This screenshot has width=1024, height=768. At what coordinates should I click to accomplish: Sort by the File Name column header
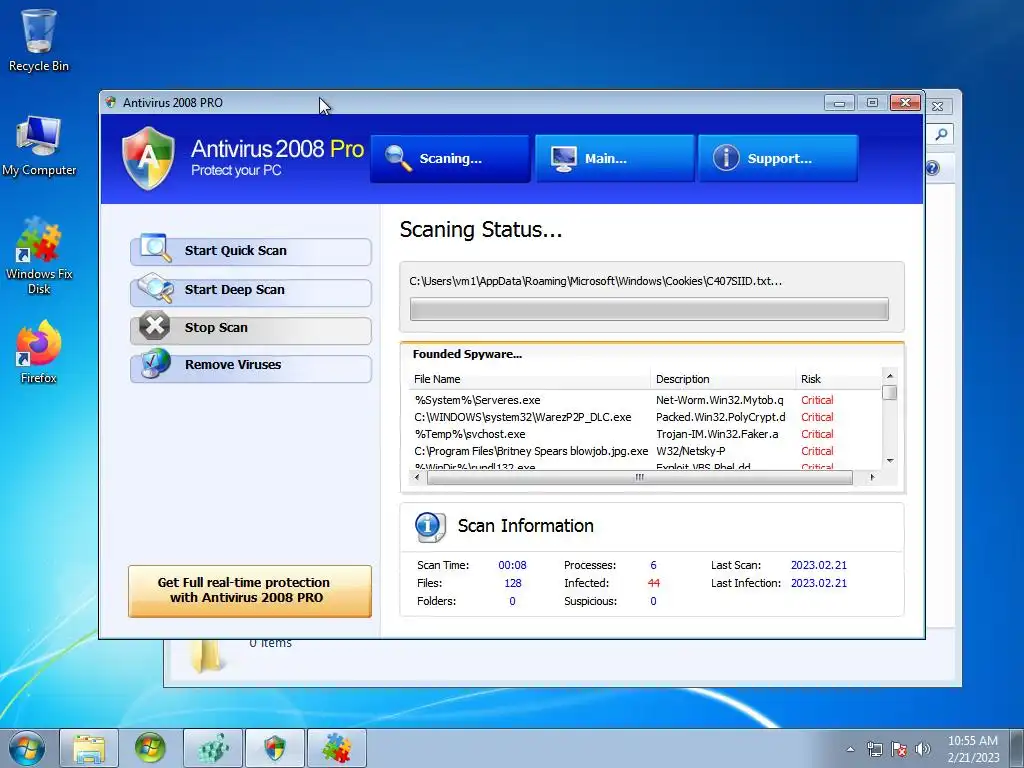pyautogui.click(x=530, y=379)
